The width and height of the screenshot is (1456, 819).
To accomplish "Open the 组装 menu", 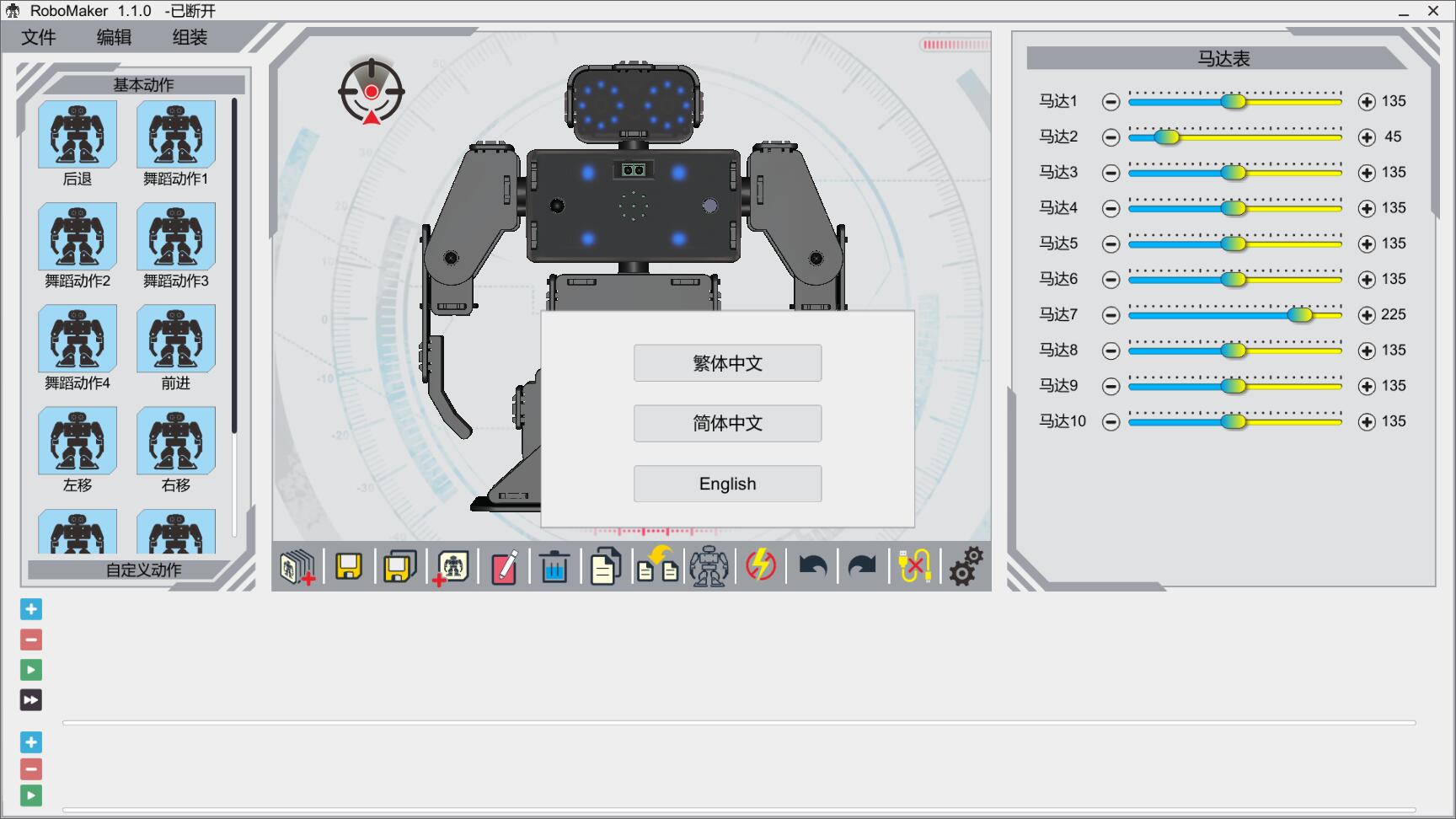I will [190, 37].
